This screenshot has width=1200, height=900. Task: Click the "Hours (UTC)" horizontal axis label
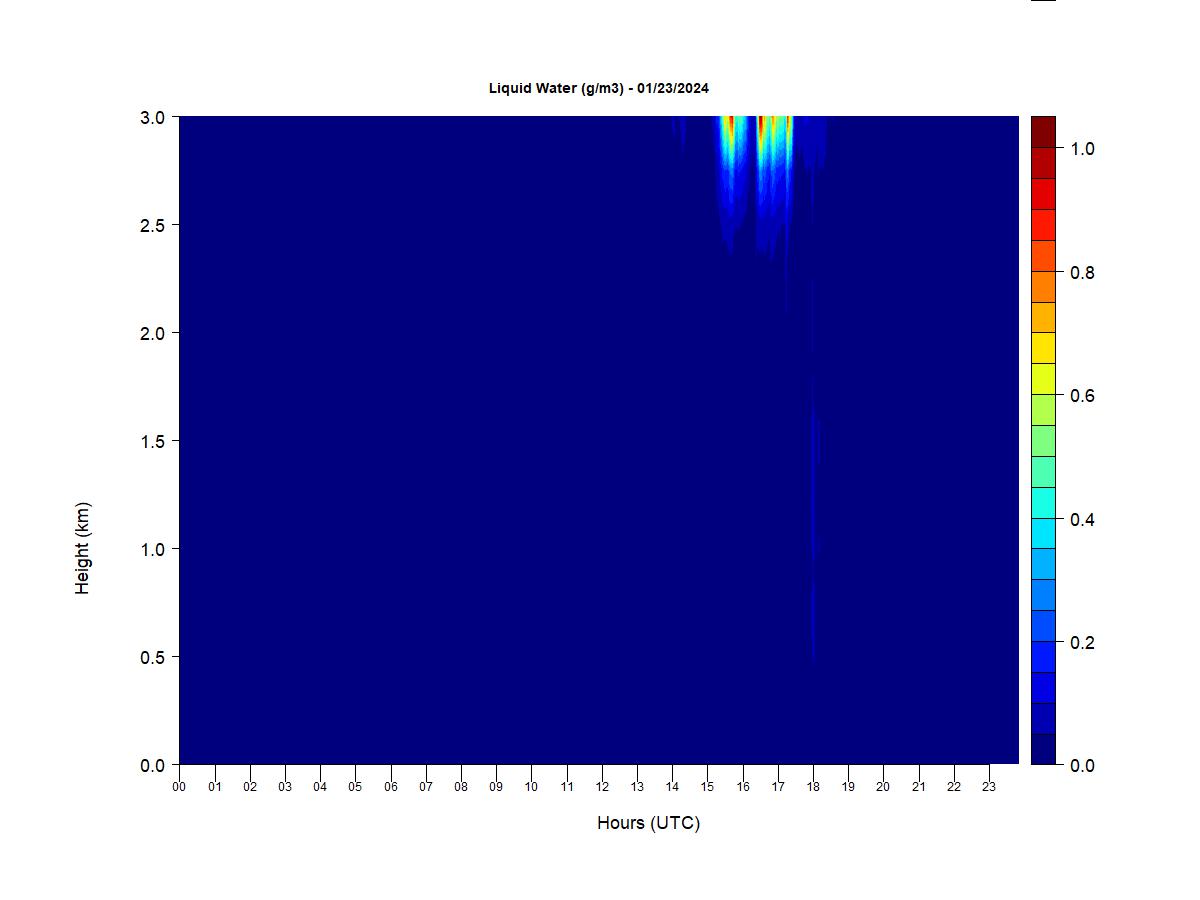pyautogui.click(x=648, y=823)
